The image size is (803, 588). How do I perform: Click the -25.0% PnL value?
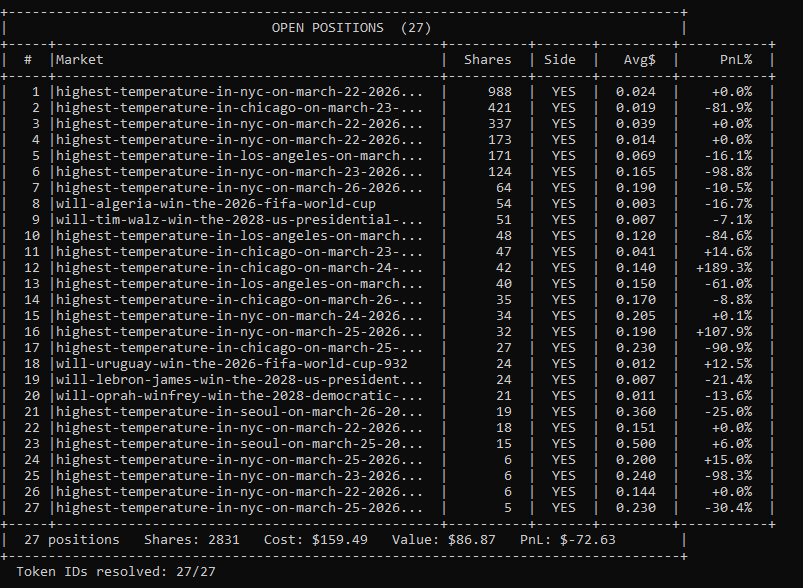(728, 412)
